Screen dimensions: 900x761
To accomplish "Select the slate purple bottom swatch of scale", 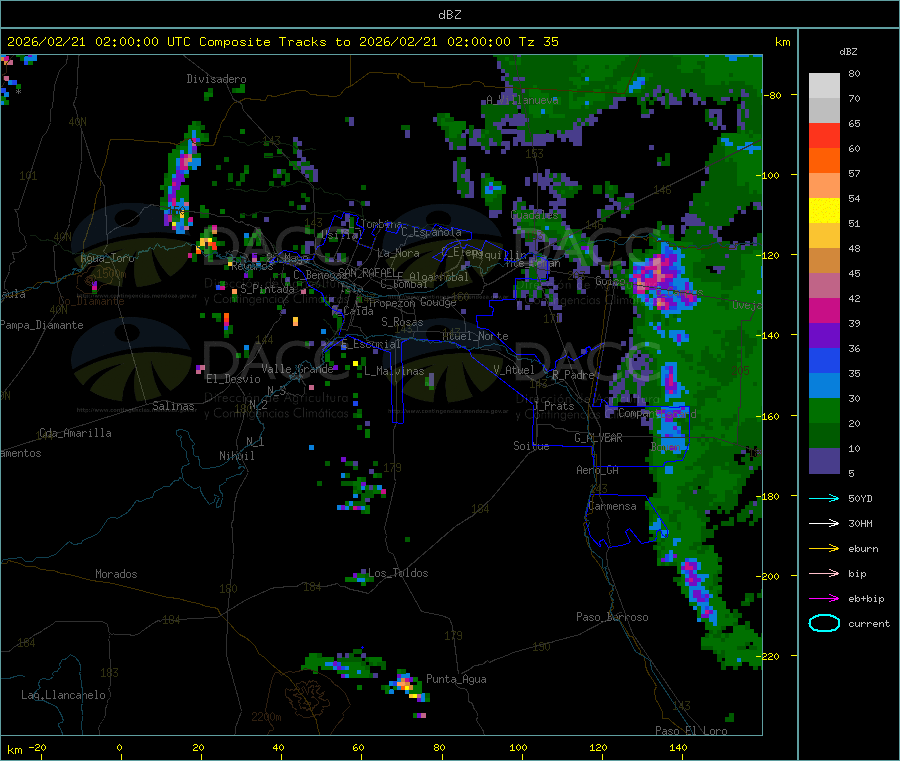I will (x=824, y=461).
